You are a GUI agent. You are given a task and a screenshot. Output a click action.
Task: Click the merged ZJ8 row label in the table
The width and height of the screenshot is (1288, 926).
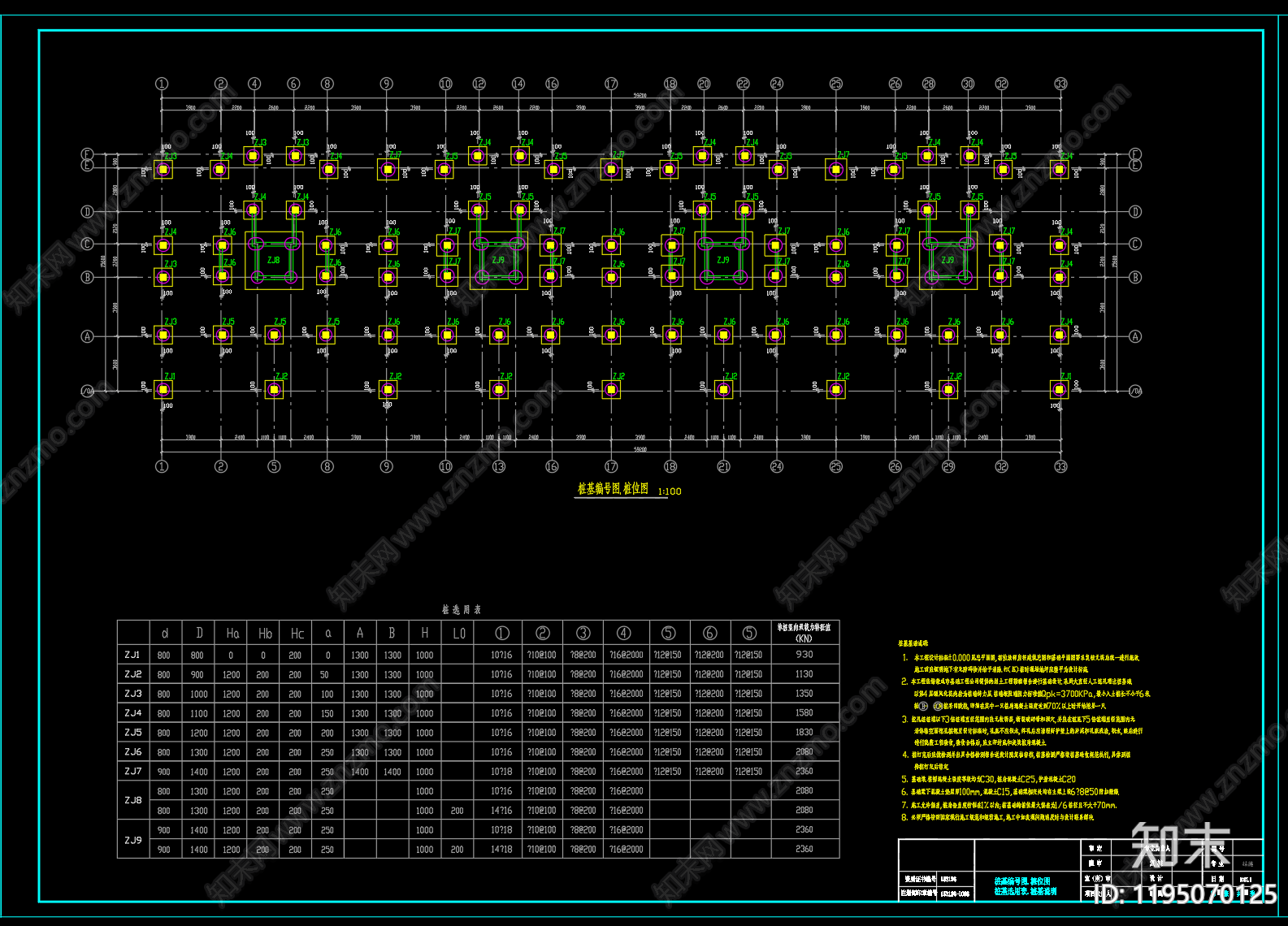click(x=132, y=801)
